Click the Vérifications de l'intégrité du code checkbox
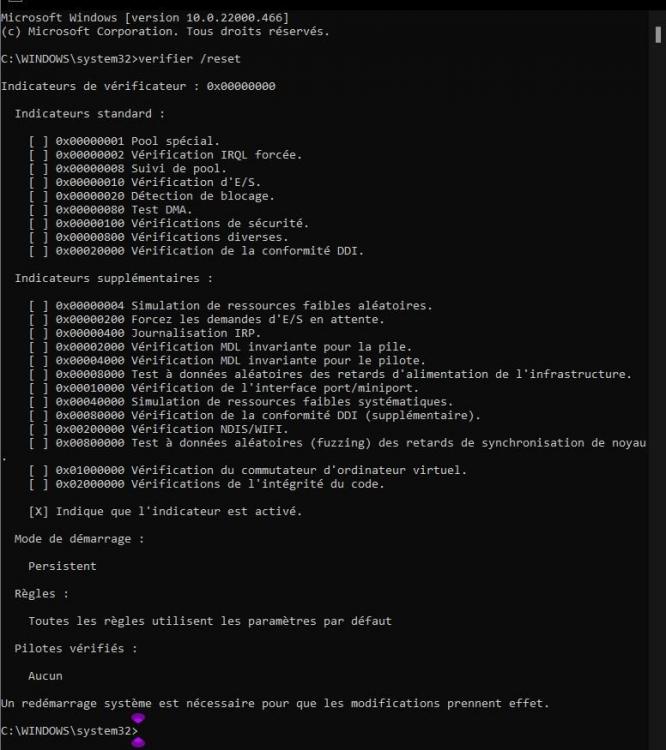Screen dimensions: 666x750 (38, 484)
